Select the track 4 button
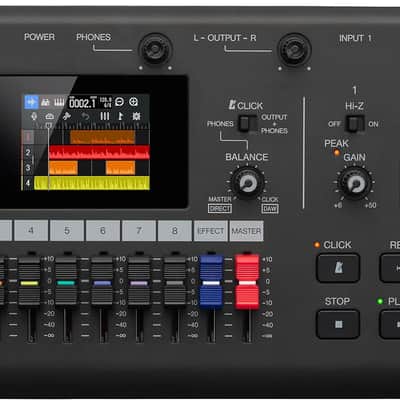The width and height of the screenshot is (400, 400). click(31, 231)
